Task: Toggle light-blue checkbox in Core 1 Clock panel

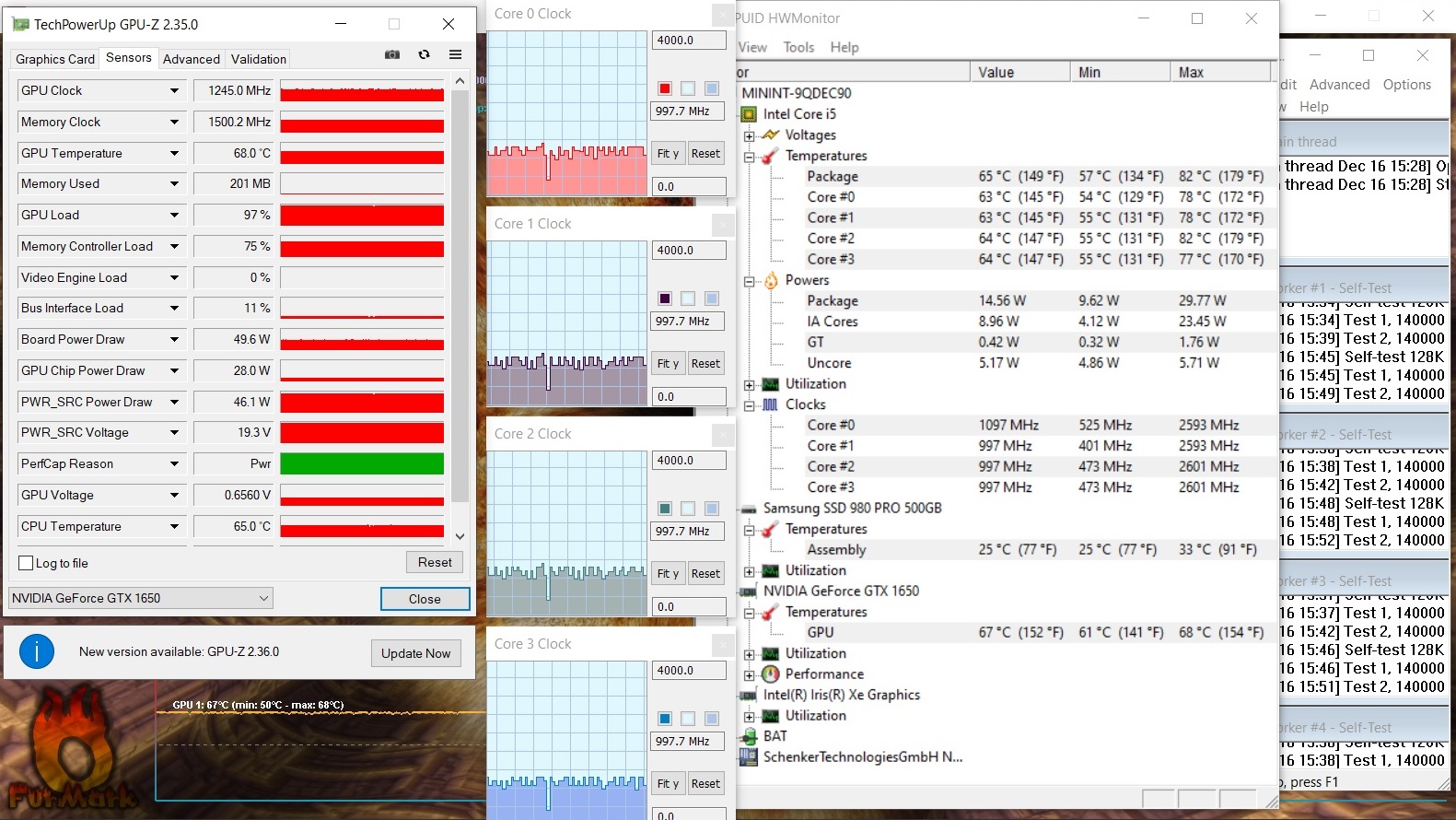Action: [712, 299]
